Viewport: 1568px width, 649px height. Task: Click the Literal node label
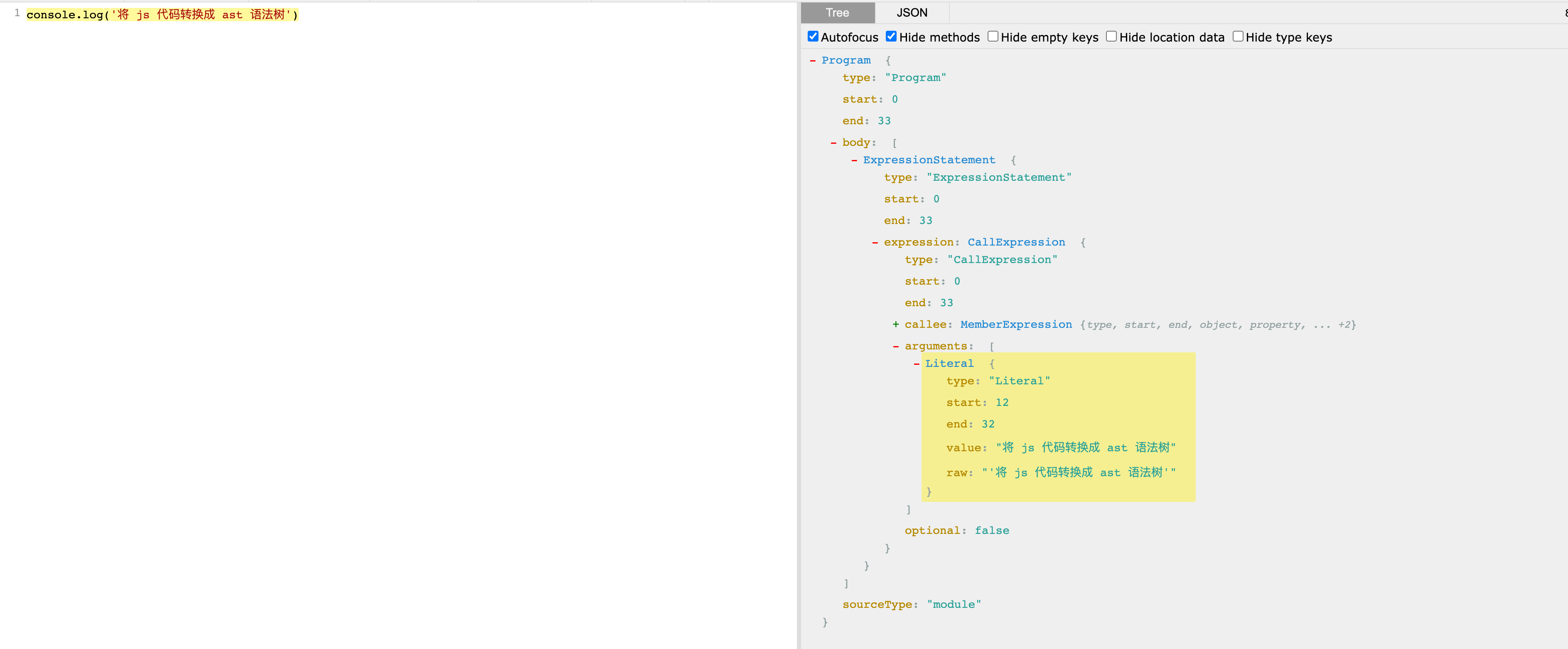(x=949, y=363)
